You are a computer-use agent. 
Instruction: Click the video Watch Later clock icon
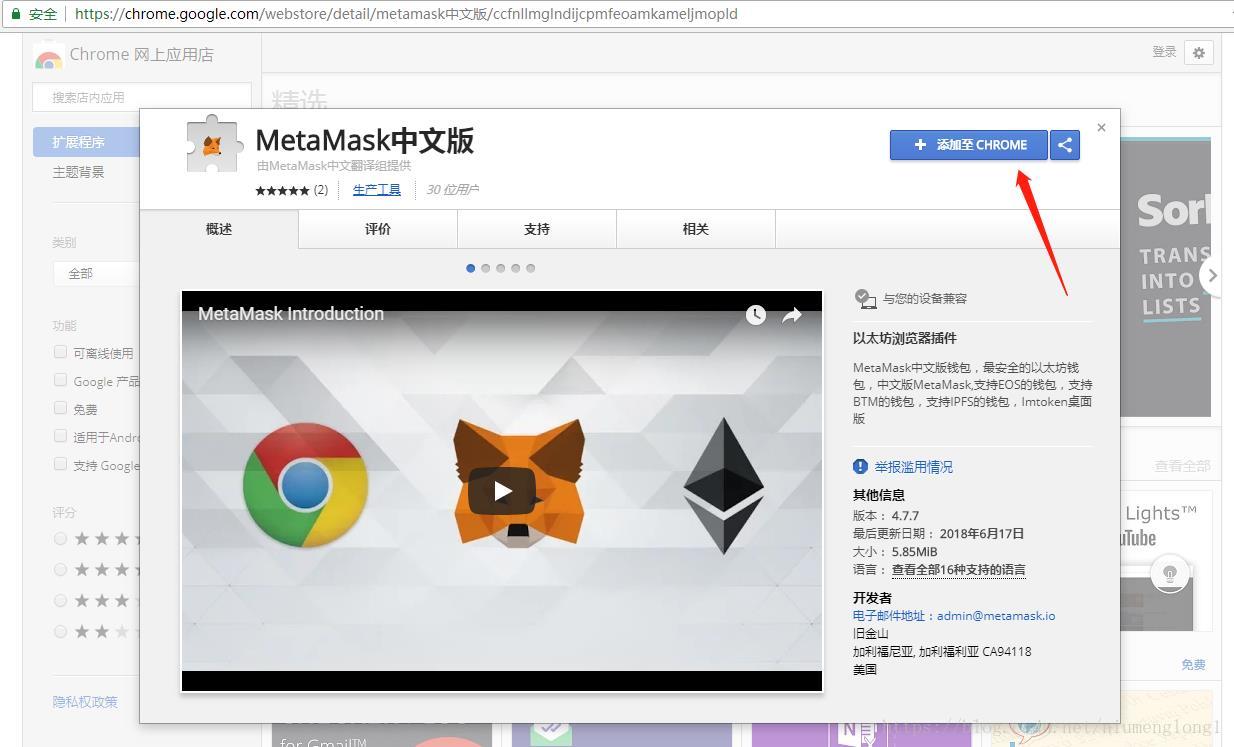pos(756,315)
